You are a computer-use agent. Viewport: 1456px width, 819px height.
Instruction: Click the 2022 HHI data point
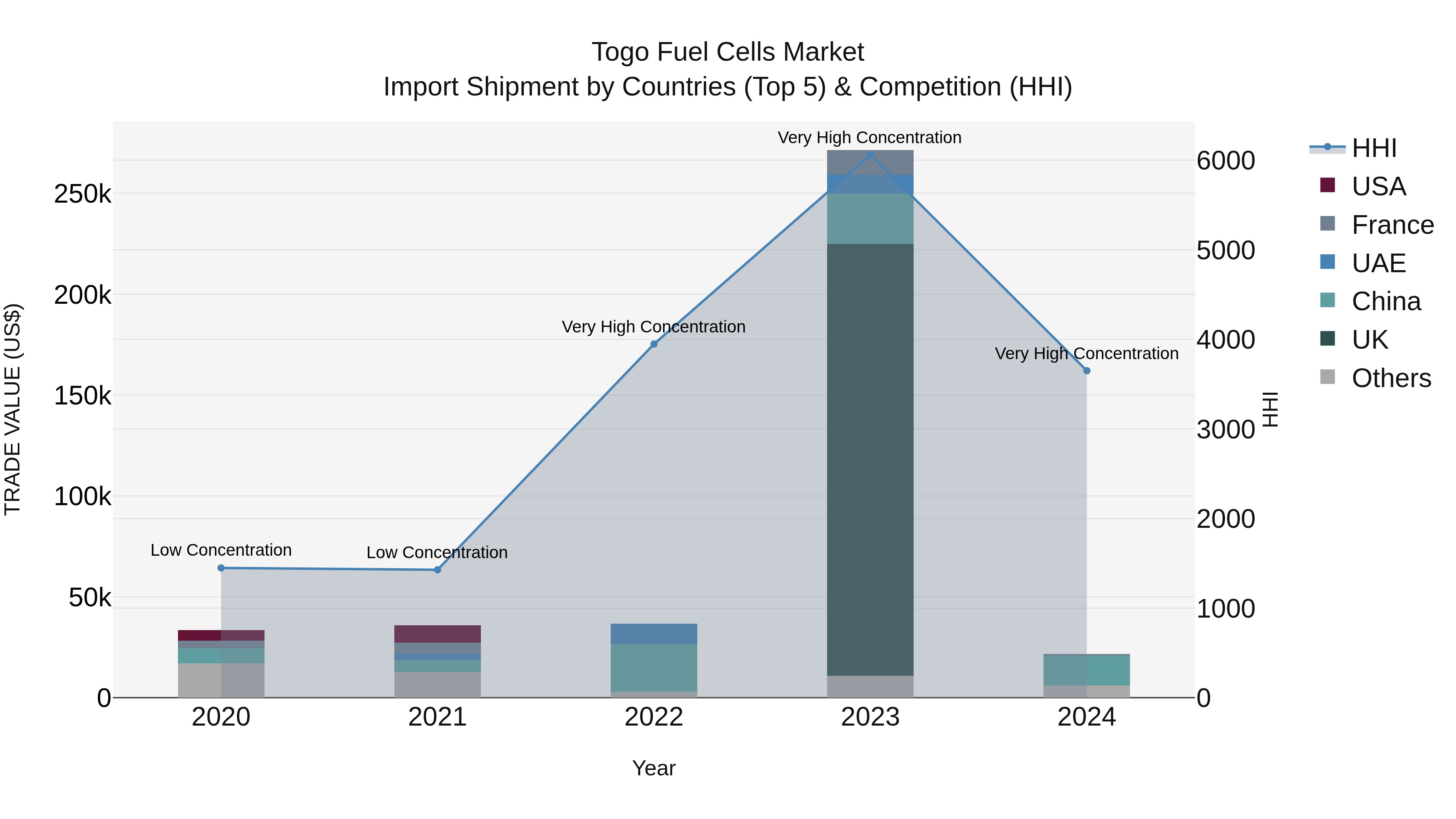point(654,344)
